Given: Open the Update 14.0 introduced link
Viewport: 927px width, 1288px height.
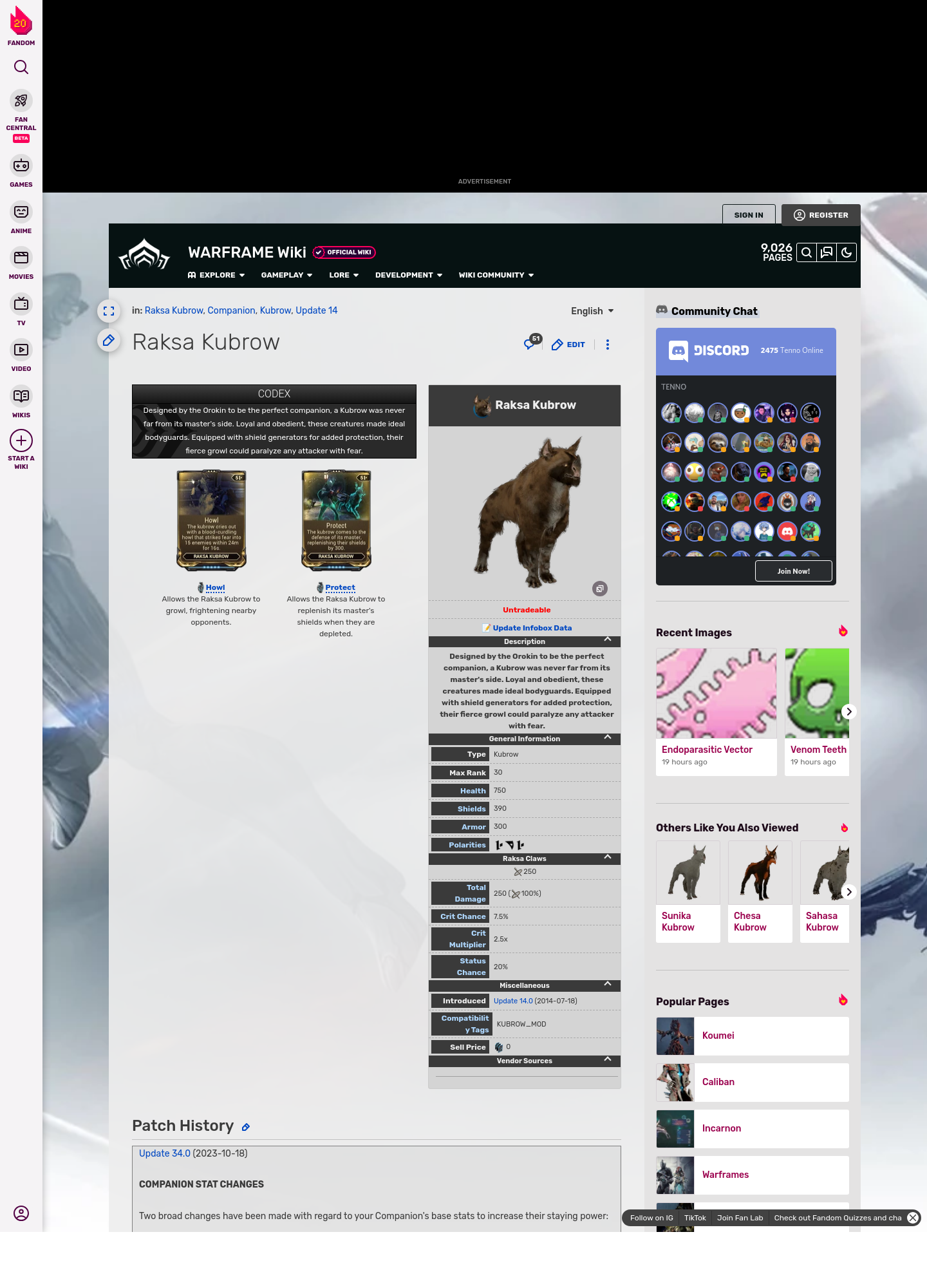Looking at the screenshot, I should tap(513, 1001).
